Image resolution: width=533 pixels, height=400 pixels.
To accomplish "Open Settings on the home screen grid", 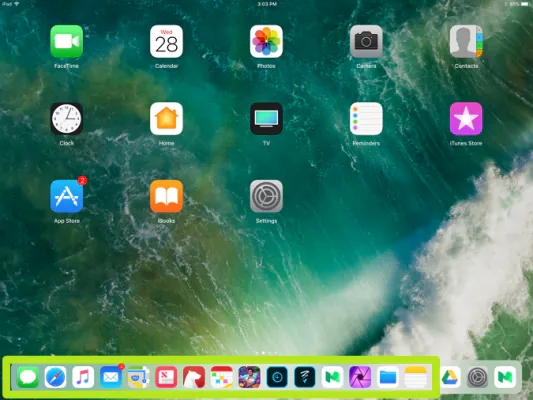I will click(266, 196).
